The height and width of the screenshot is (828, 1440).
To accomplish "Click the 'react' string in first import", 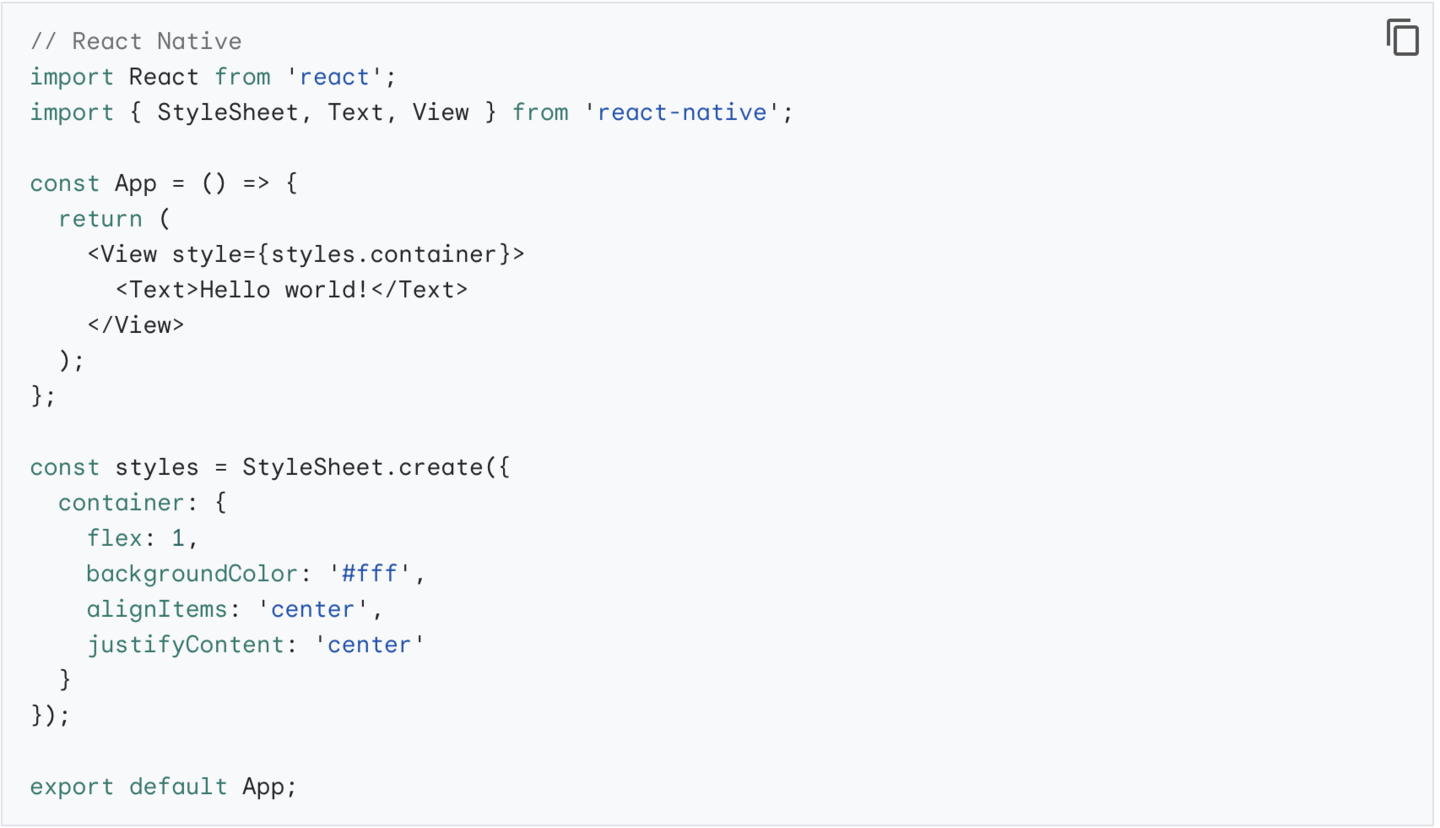I will click(335, 77).
